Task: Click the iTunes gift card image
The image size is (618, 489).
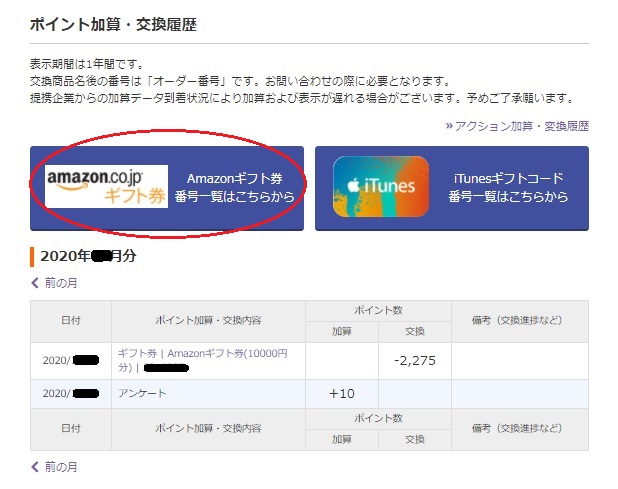Action: click(x=381, y=186)
